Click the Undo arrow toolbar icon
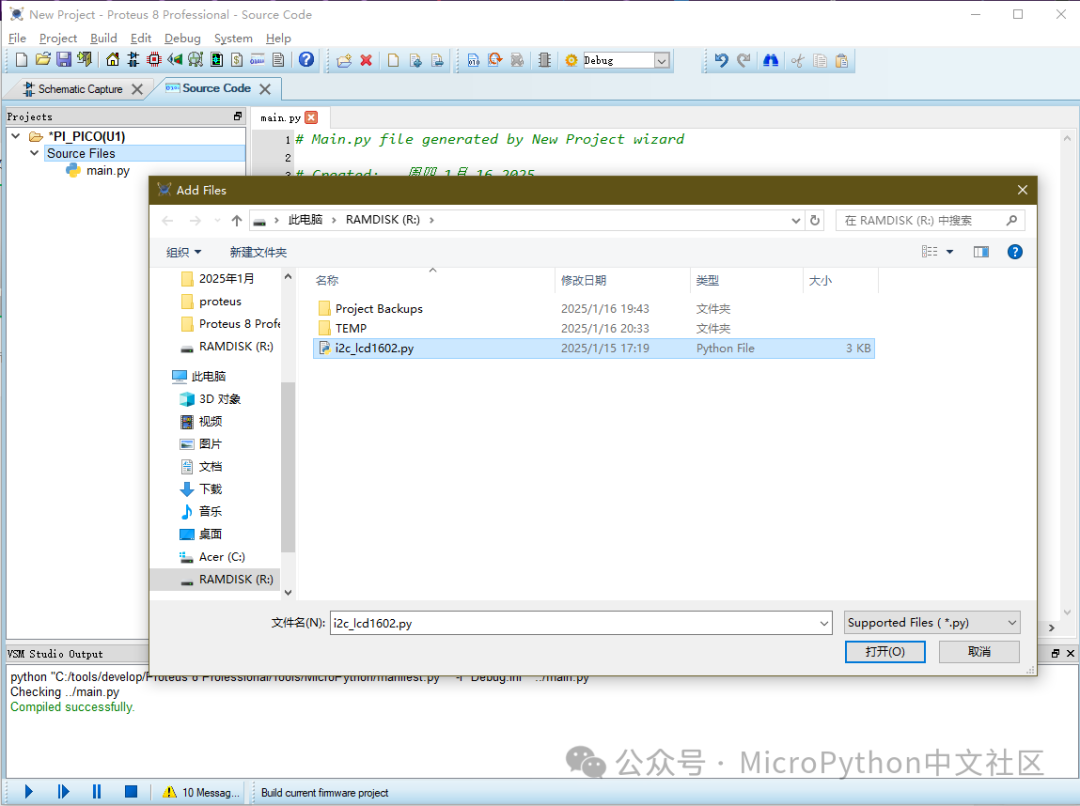1080x806 pixels. tap(721, 60)
